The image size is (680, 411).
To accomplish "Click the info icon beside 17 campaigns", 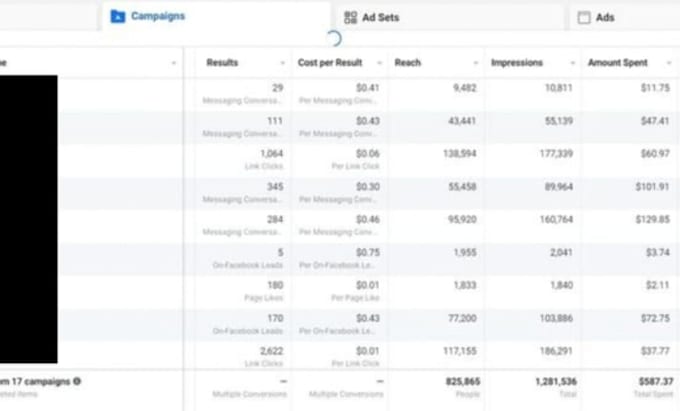I will (77, 381).
